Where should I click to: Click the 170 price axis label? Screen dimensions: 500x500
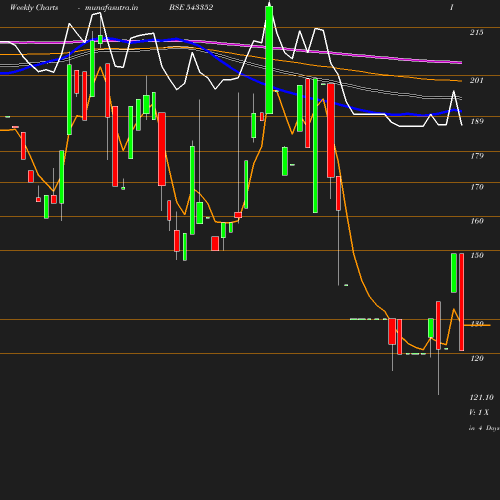pyautogui.click(x=477, y=187)
